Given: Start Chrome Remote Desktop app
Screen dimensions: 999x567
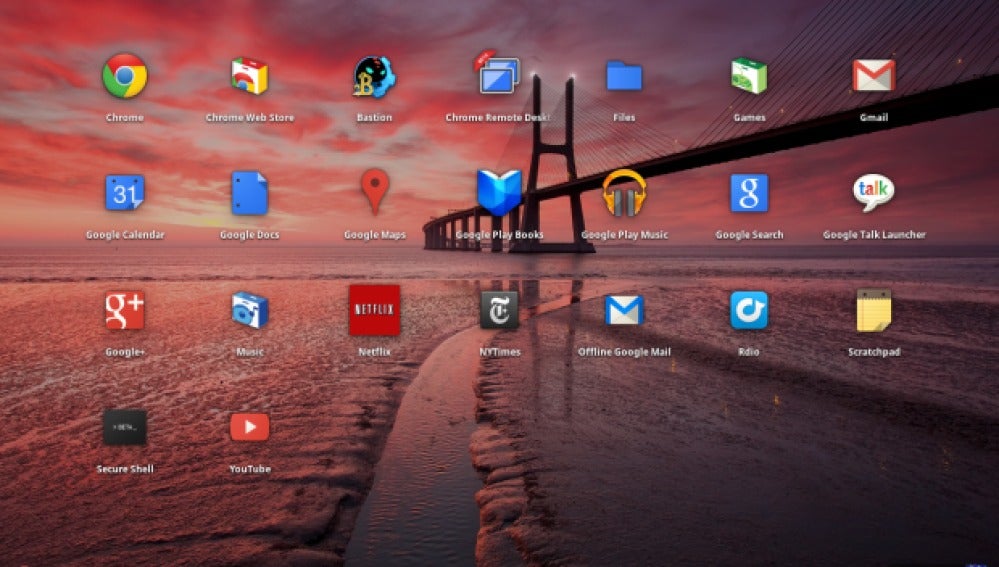Looking at the screenshot, I should [499, 75].
